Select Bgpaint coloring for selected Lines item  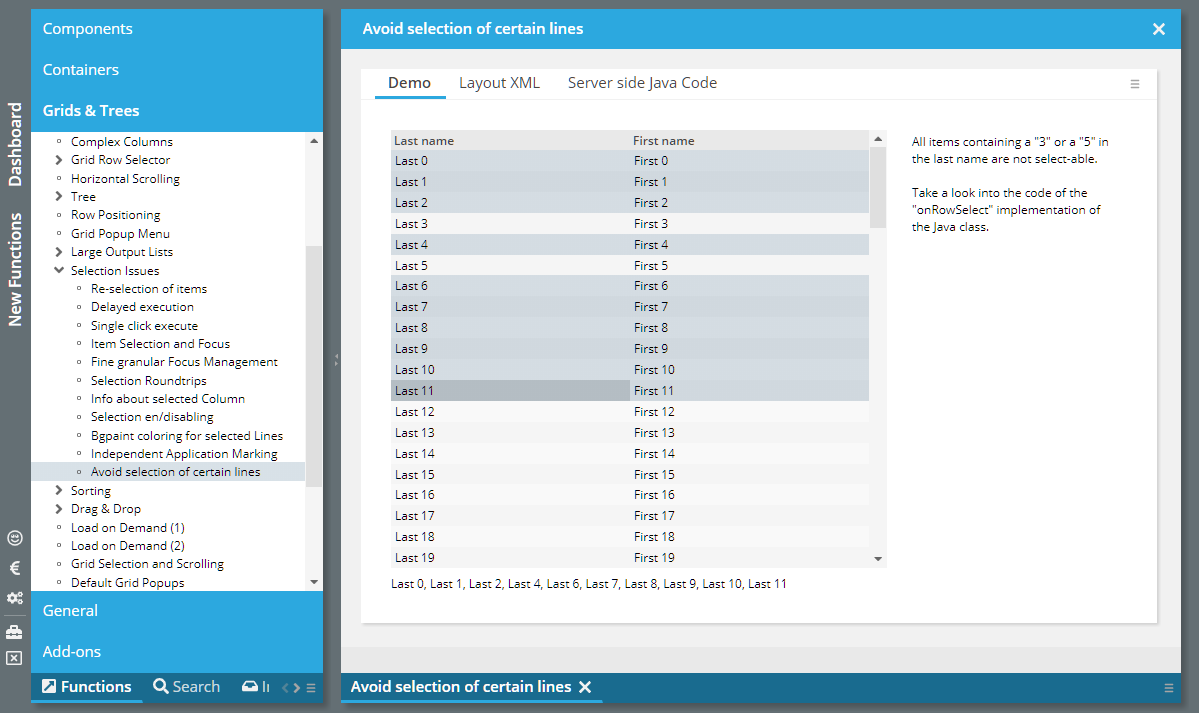pos(186,436)
